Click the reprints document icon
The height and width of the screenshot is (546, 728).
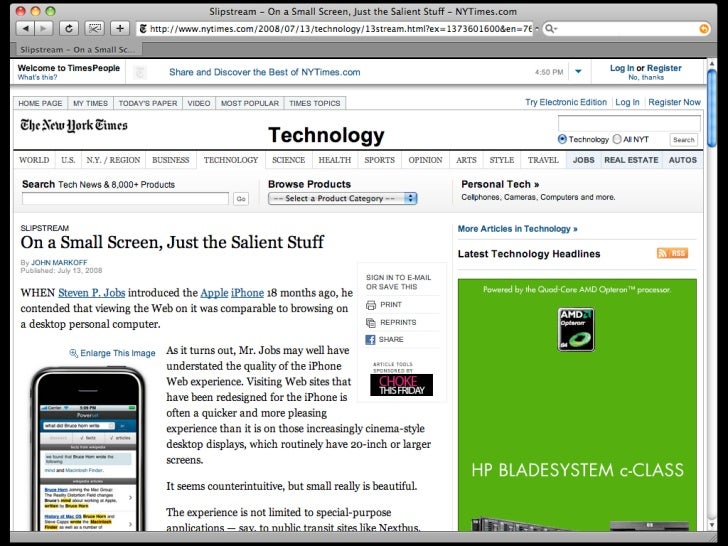[370, 323]
